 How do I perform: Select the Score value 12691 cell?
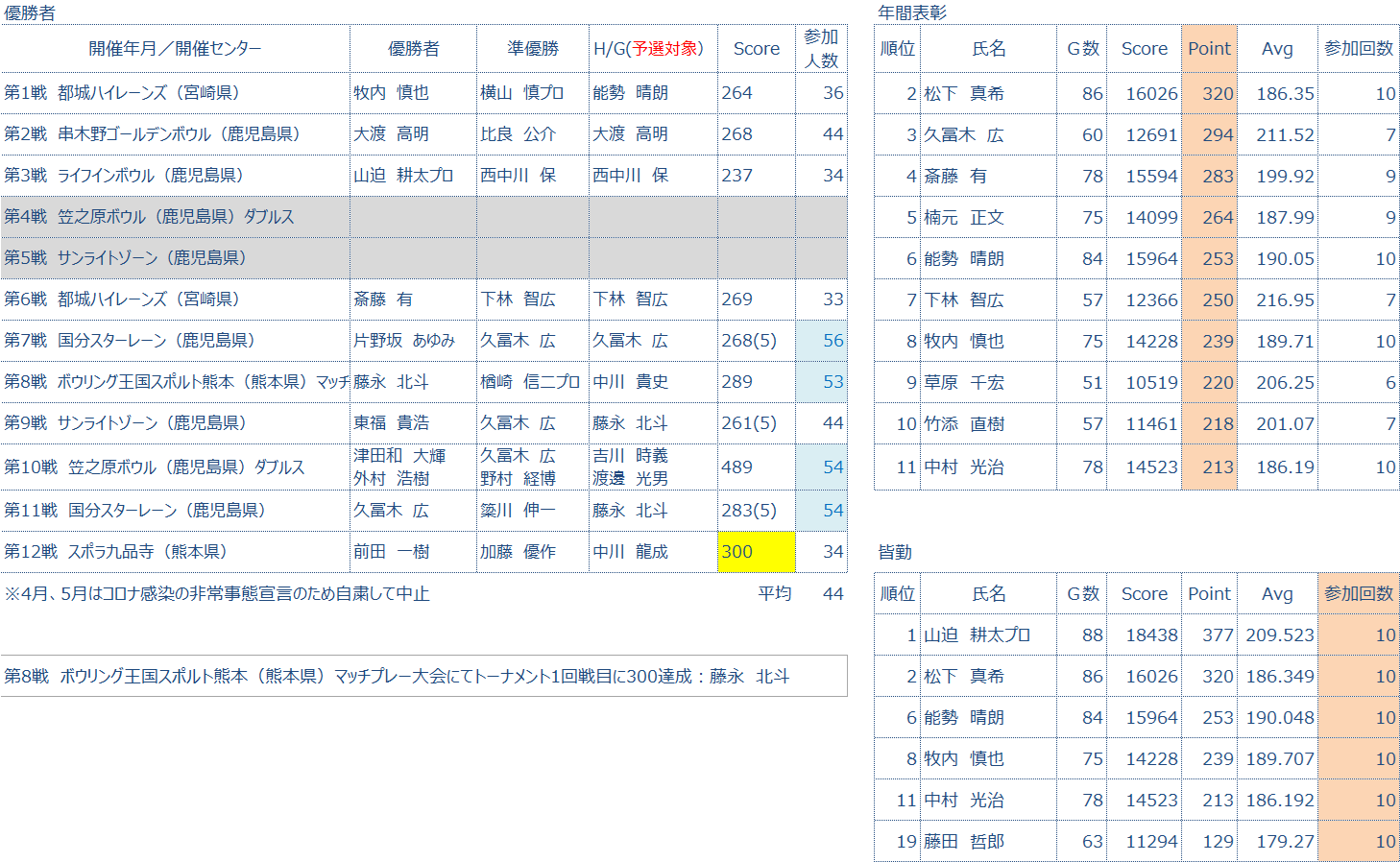coord(1144,135)
